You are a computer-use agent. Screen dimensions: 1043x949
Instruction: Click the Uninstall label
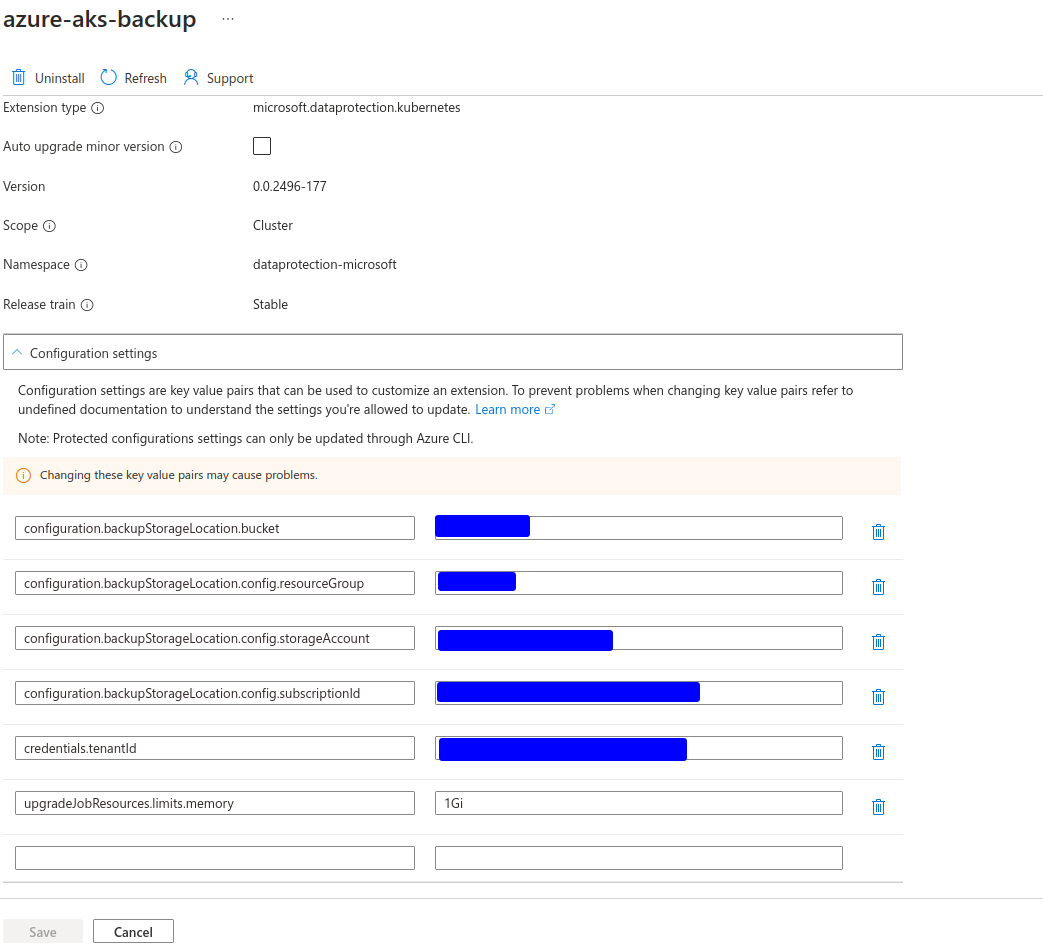tap(60, 78)
